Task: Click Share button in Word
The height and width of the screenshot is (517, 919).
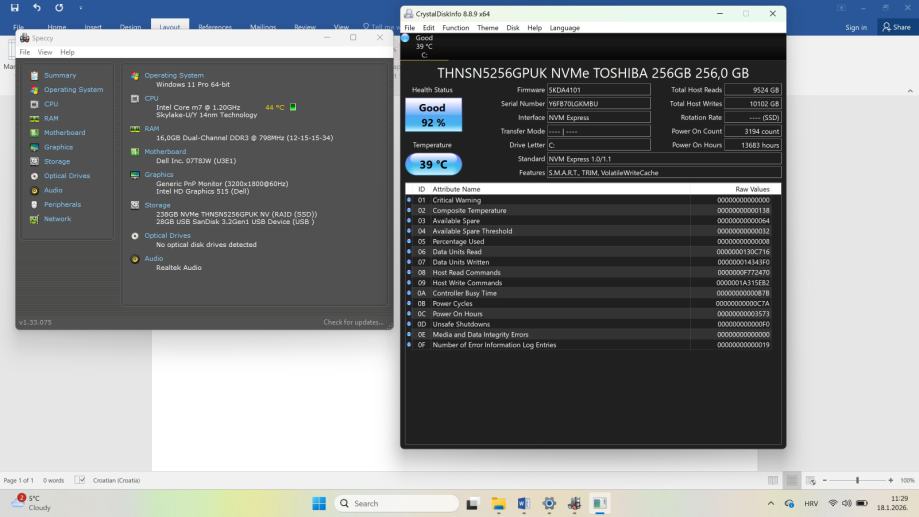Action: [x=897, y=27]
